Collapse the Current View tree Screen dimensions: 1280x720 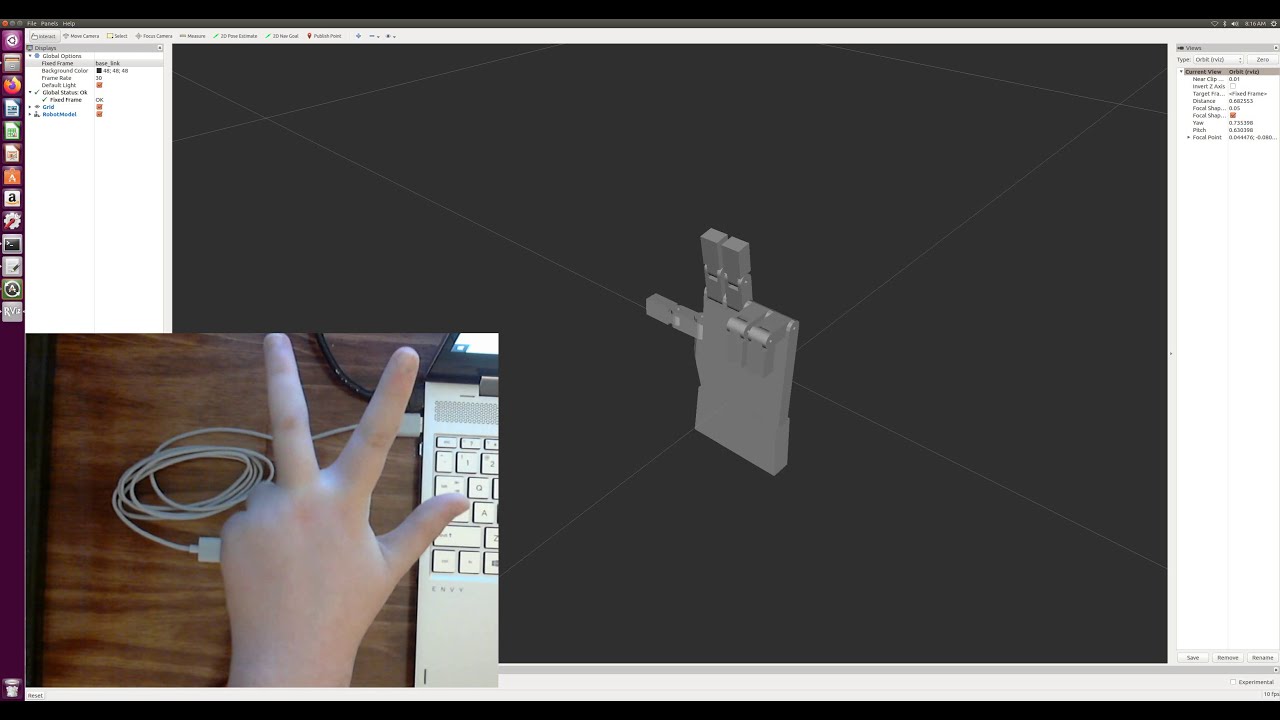[x=1181, y=72]
